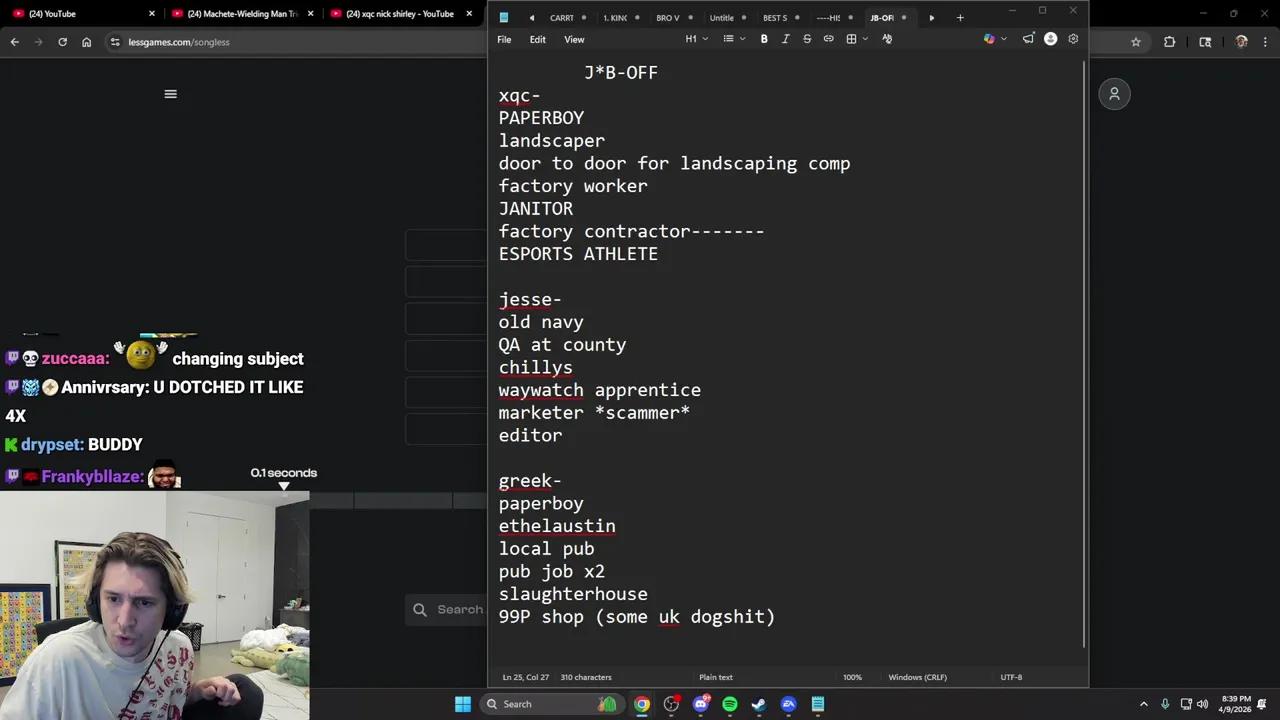Click the Songless song search field
Viewport: 1280px width, 720px height.
tap(446, 609)
